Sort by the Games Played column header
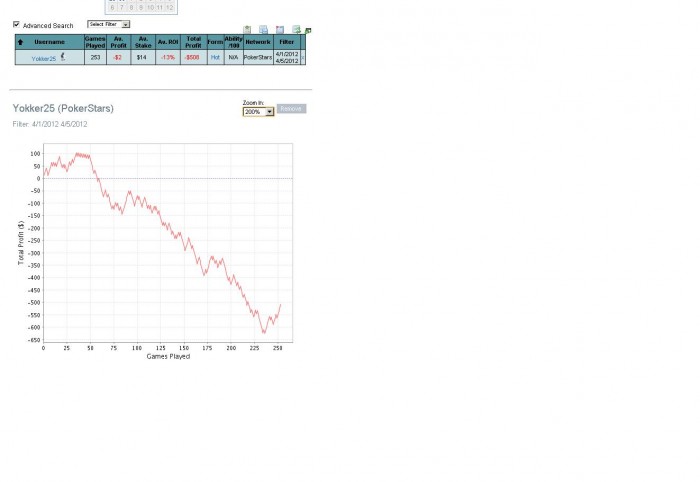The height and width of the screenshot is (482, 700). tap(95, 42)
